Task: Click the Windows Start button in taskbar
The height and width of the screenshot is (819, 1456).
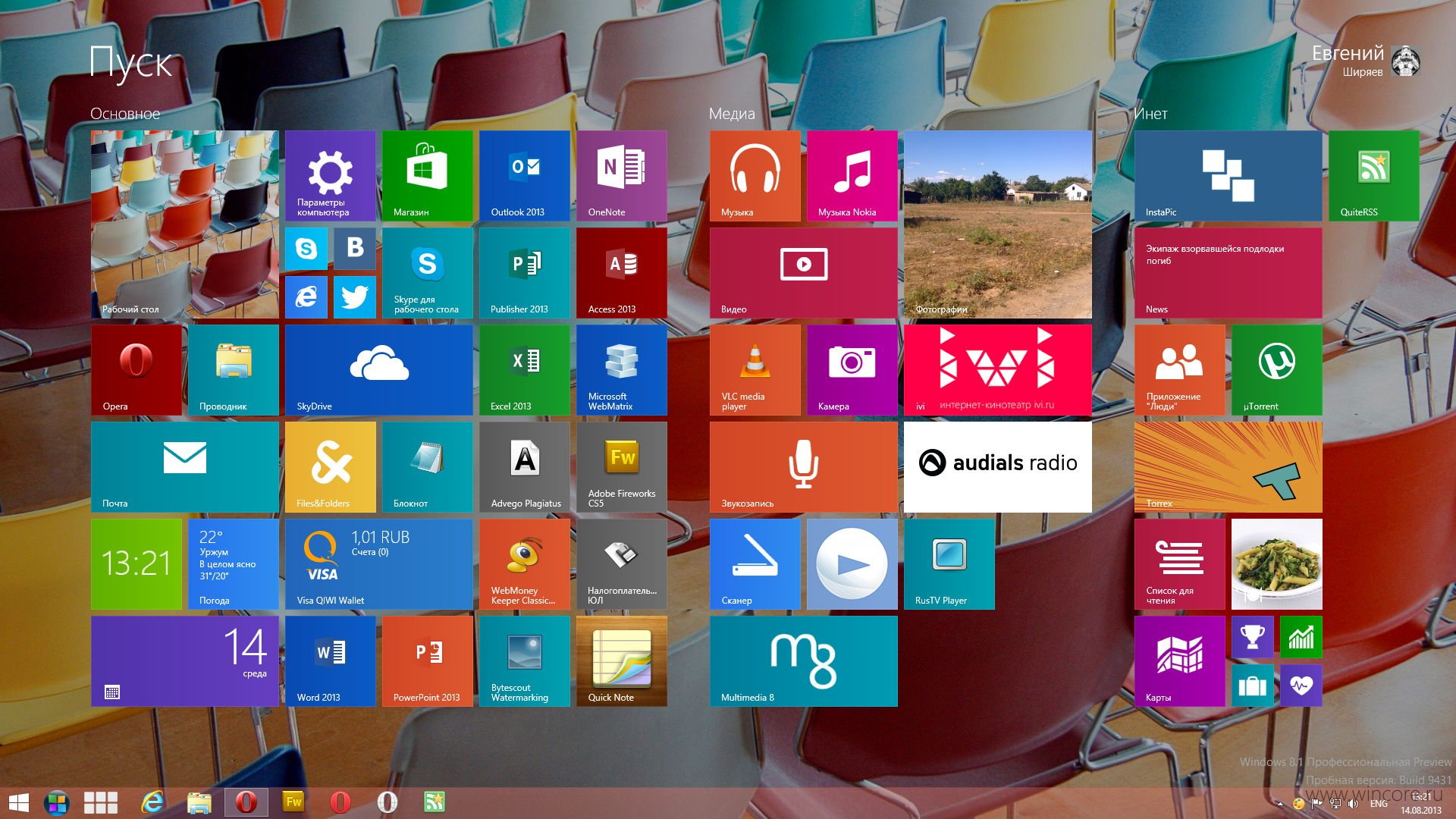Action: coord(18,802)
